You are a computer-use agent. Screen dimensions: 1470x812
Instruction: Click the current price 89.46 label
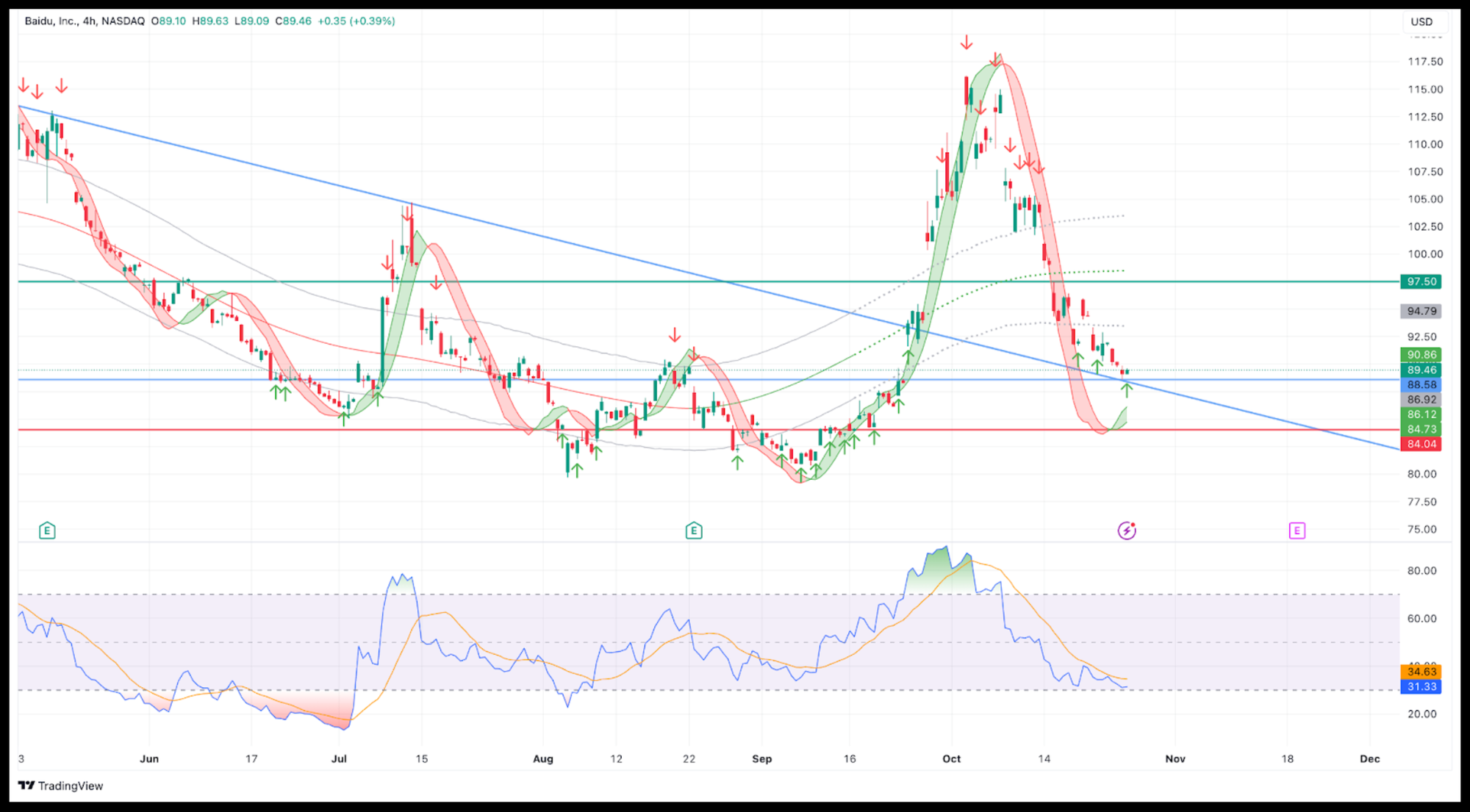coord(1421,370)
